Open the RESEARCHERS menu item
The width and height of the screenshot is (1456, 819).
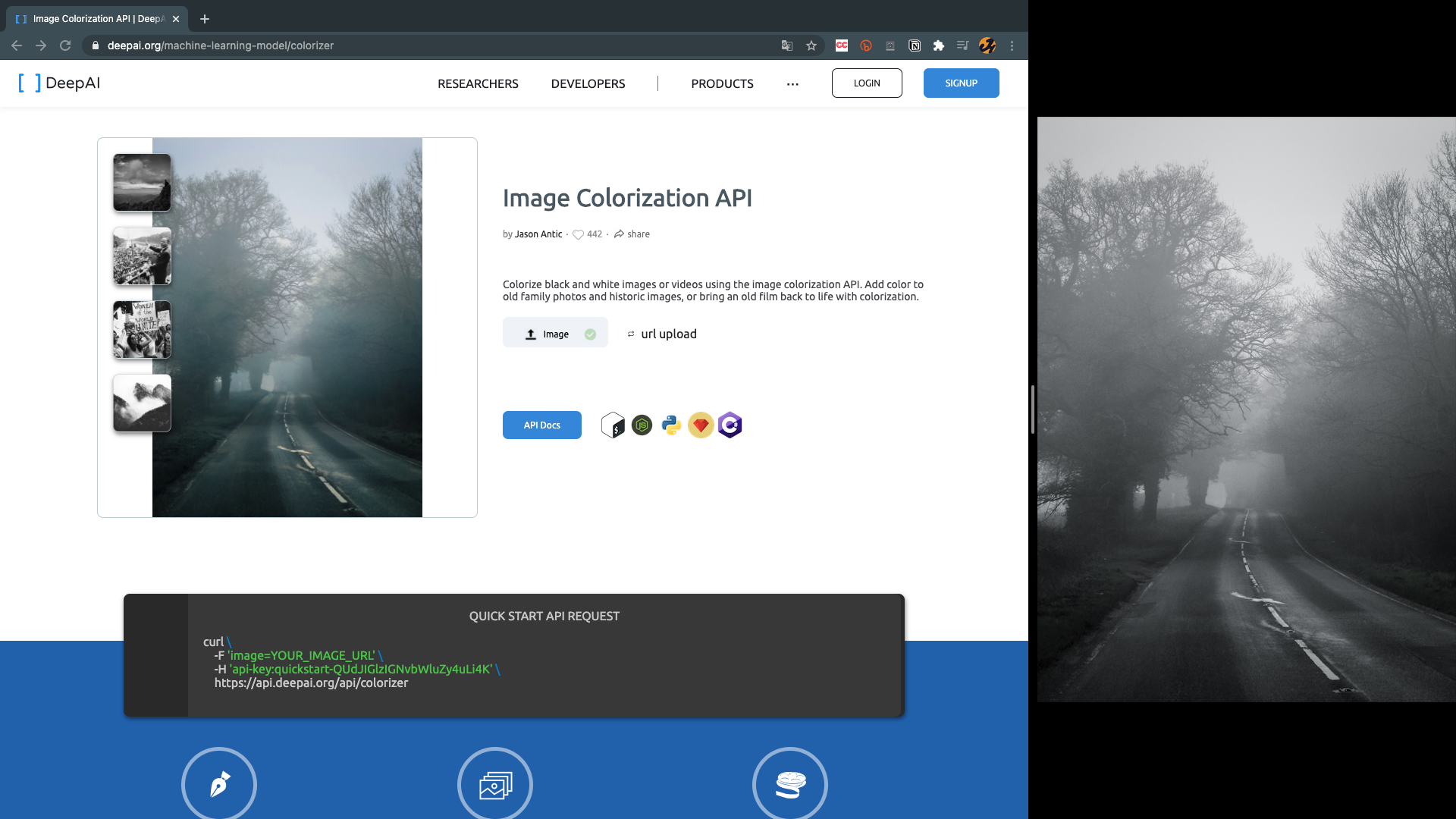point(478,83)
